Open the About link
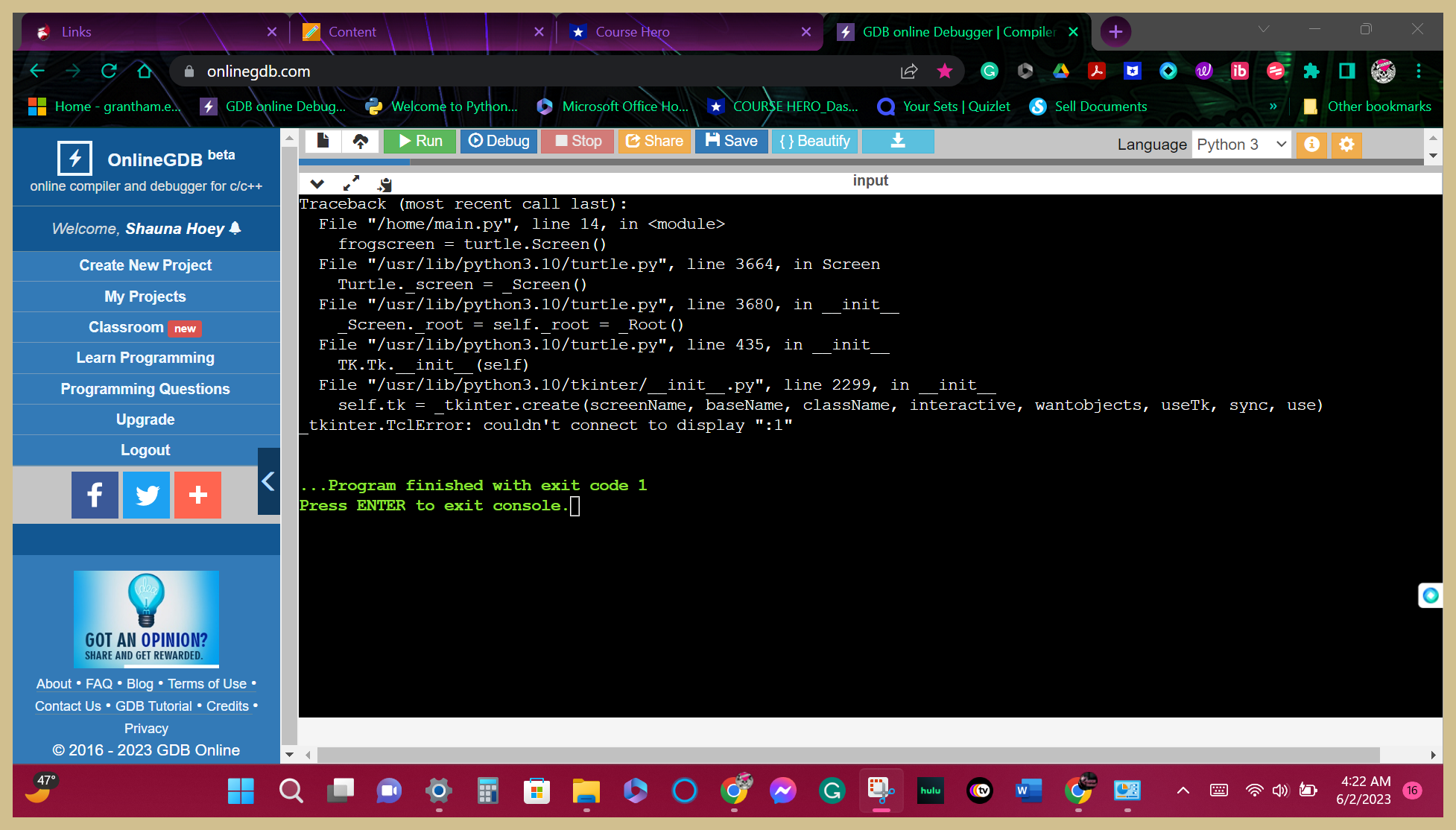The width and height of the screenshot is (1456, 830). point(54,684)
